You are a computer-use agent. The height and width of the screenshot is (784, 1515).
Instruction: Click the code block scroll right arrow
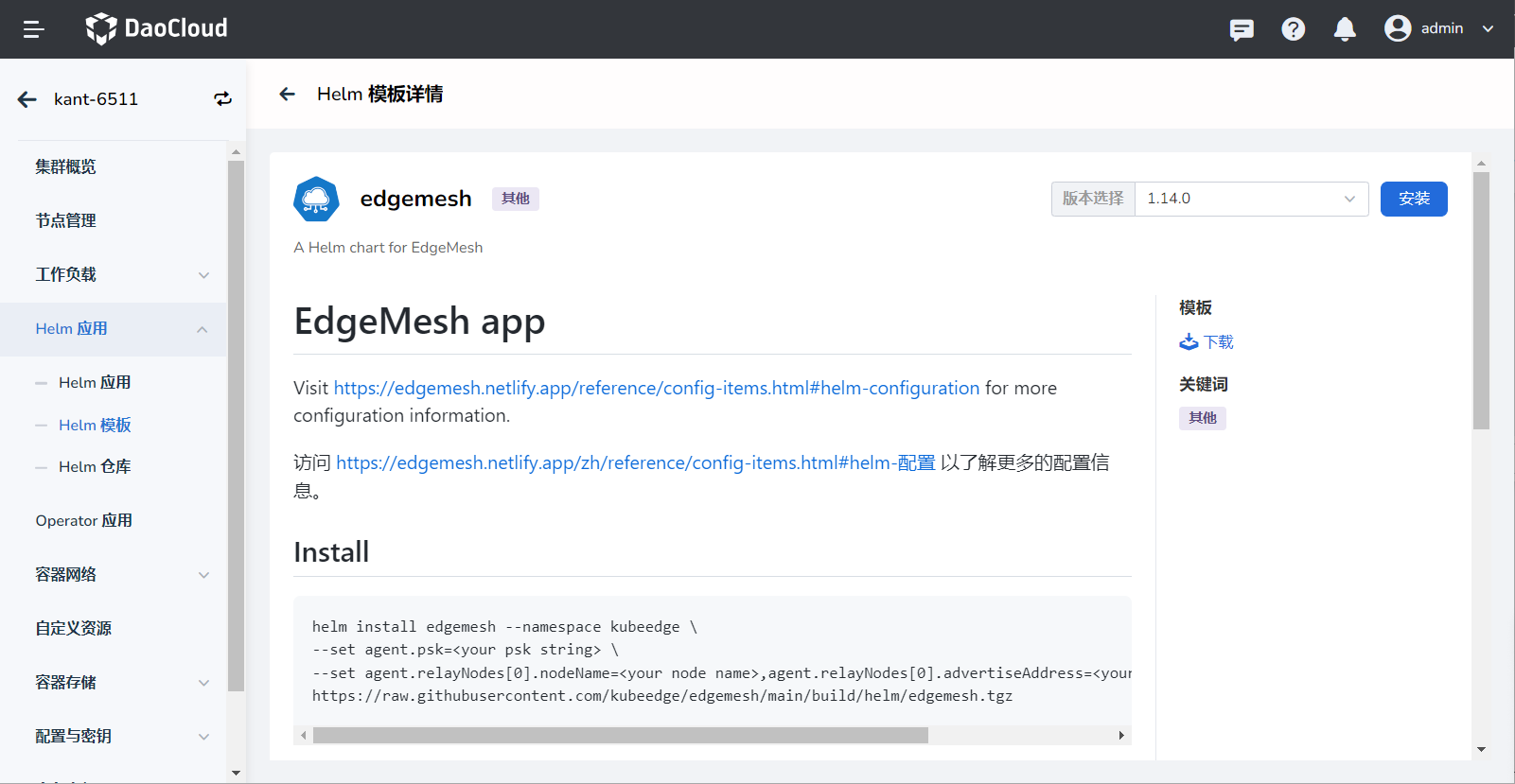point(1121,735)
